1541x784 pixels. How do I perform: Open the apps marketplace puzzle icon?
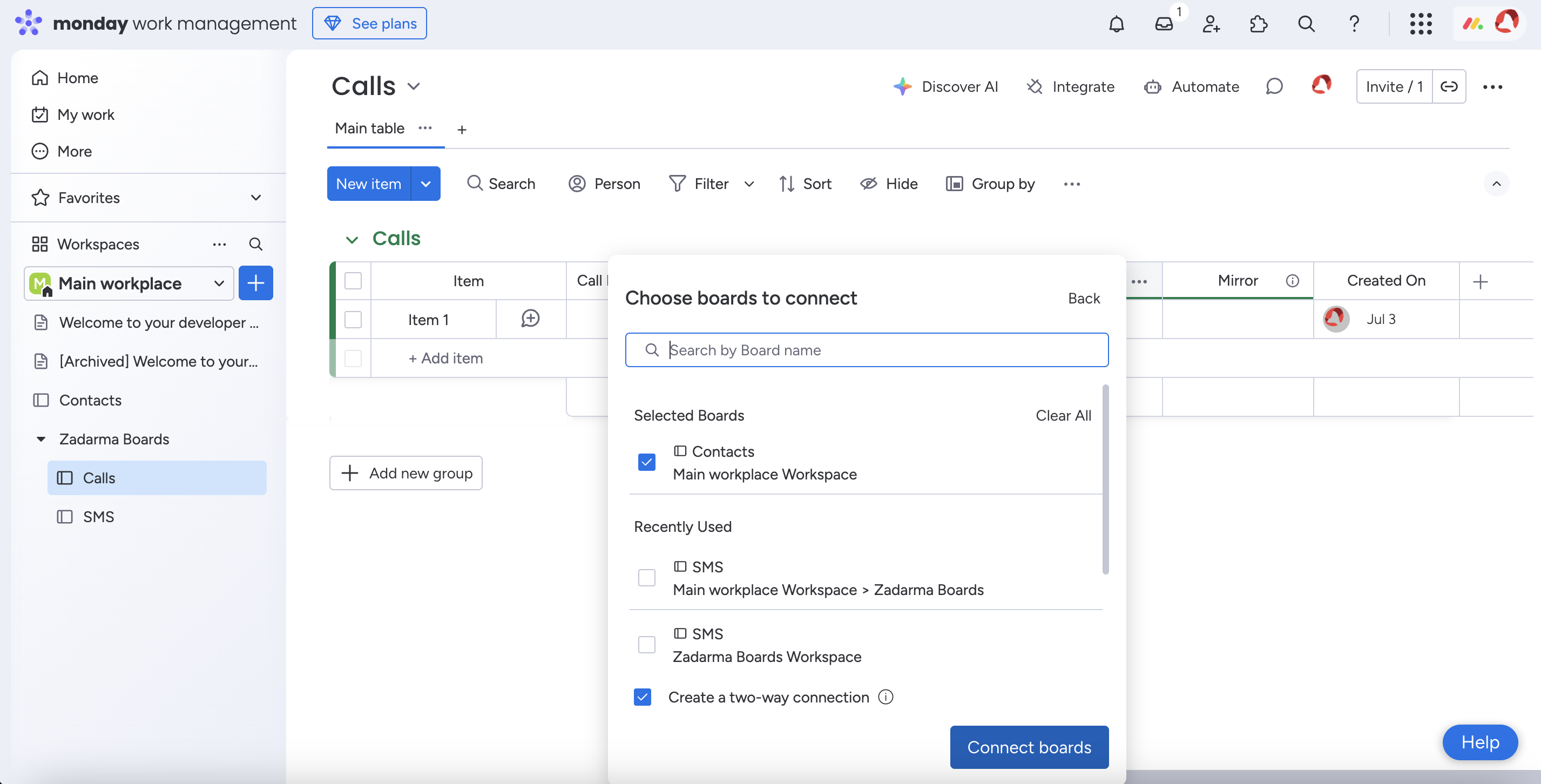click(1259, 24)
